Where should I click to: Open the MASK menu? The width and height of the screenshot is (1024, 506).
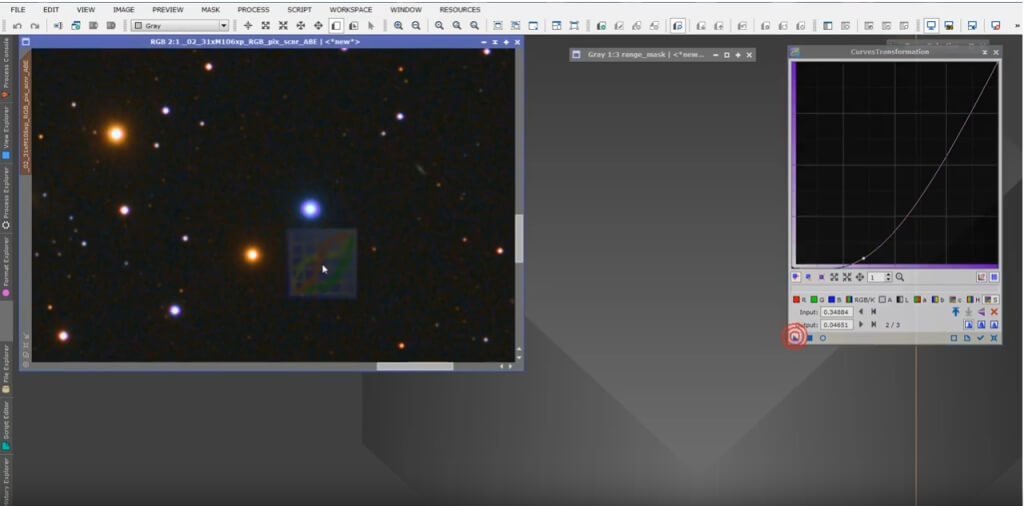point(210,10)
